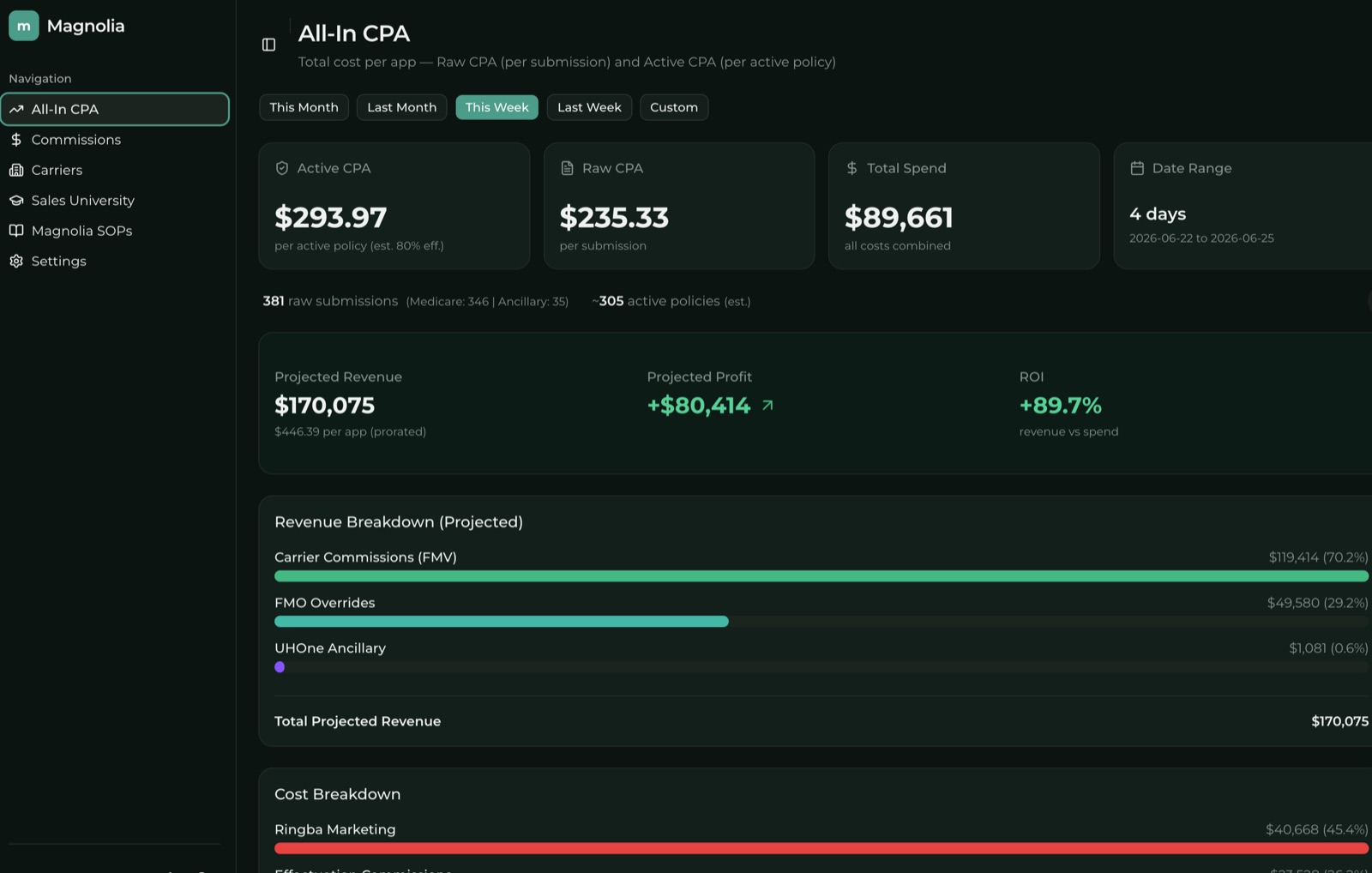Open the Commissions page

pos(115,139)
